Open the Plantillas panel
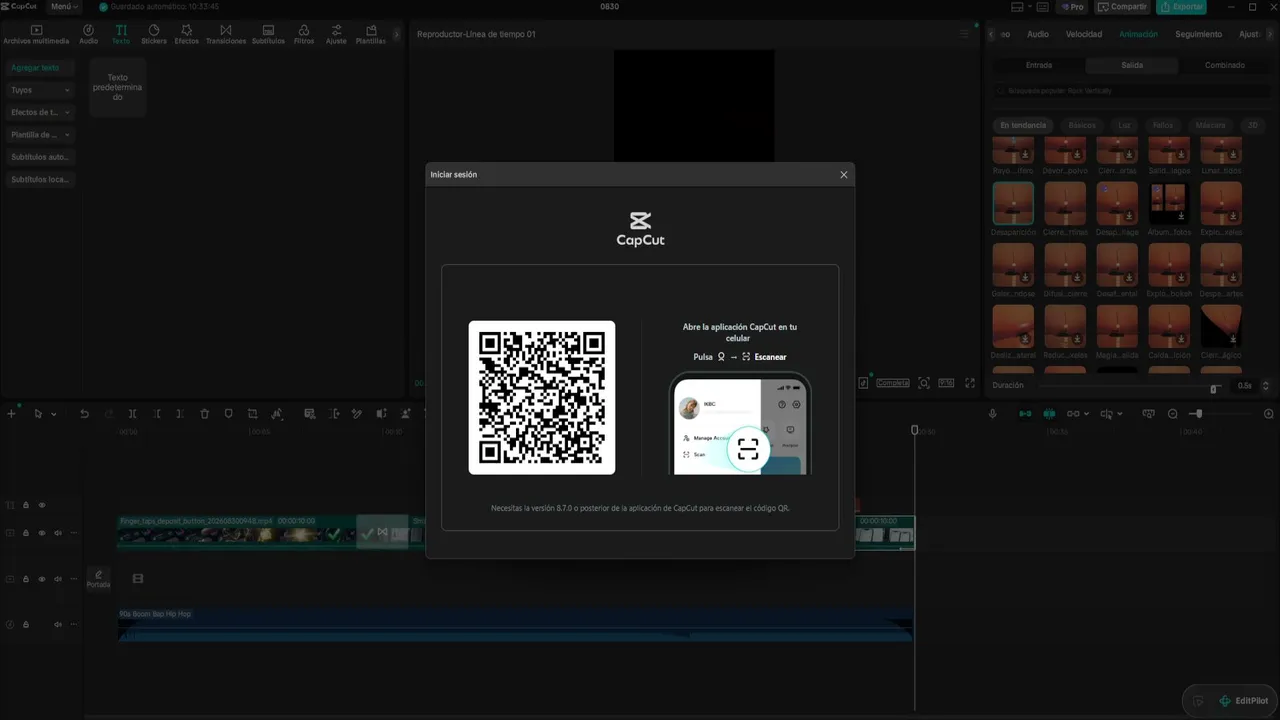1280x720 pixels. (x=371, y=35)
